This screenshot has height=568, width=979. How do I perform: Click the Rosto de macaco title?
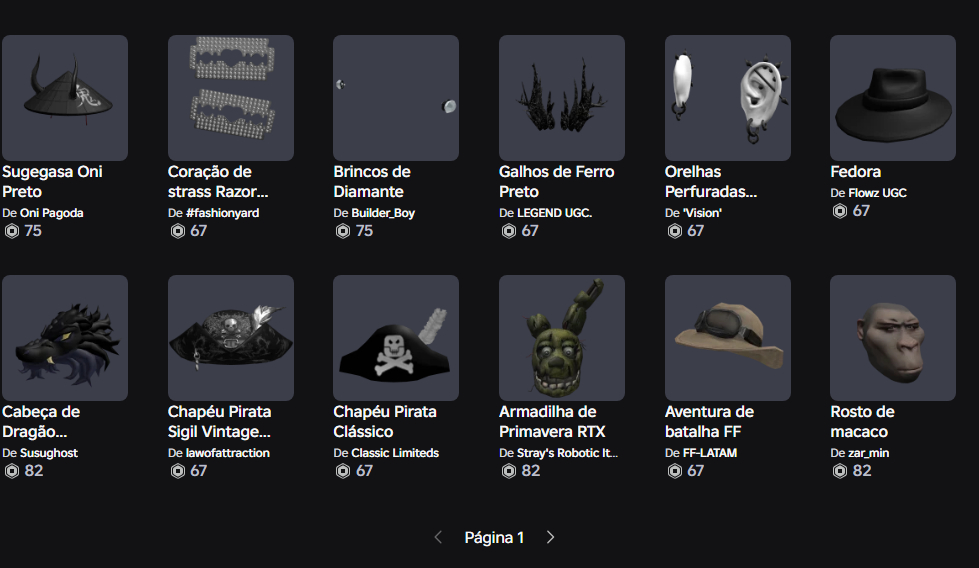point(862,421)
